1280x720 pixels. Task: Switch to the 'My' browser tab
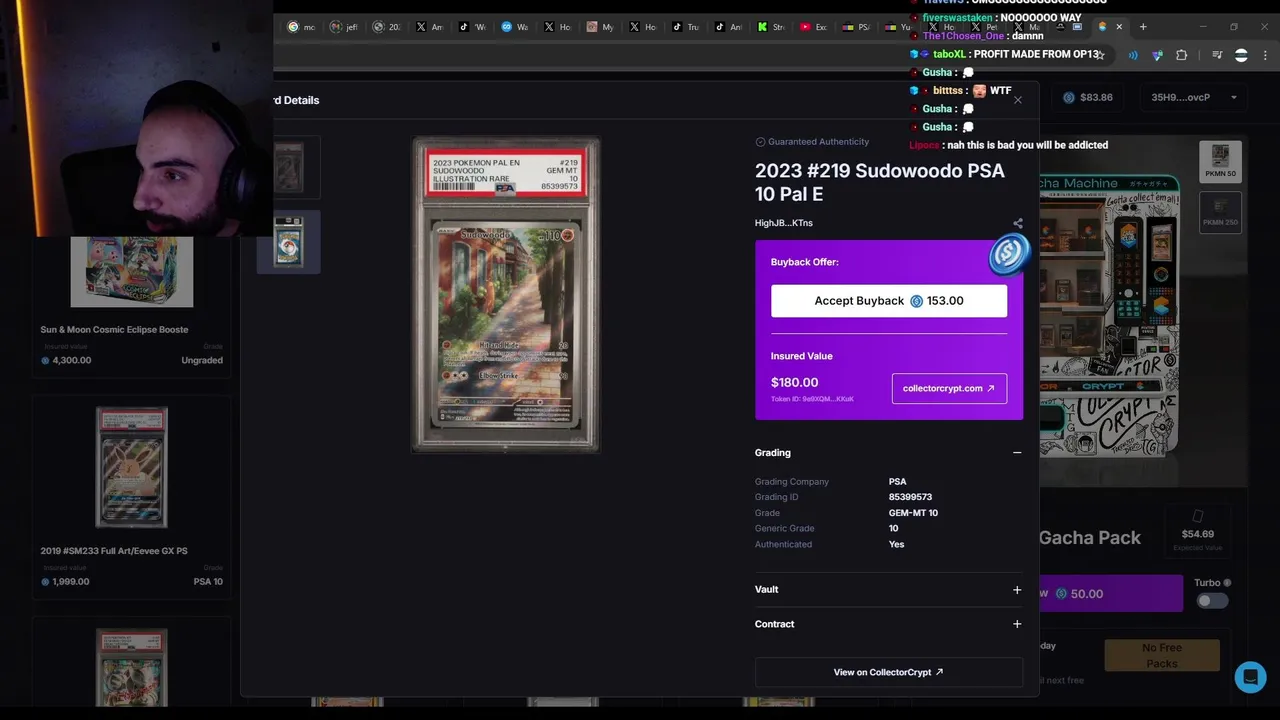[x=600, y=27]
